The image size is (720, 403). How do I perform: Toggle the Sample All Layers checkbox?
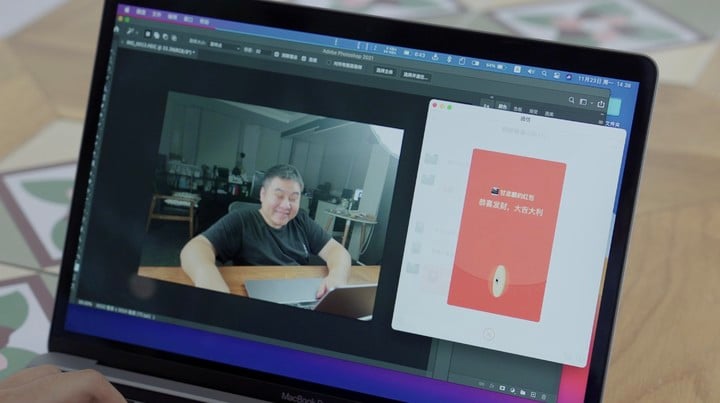[x=274, y=53]
